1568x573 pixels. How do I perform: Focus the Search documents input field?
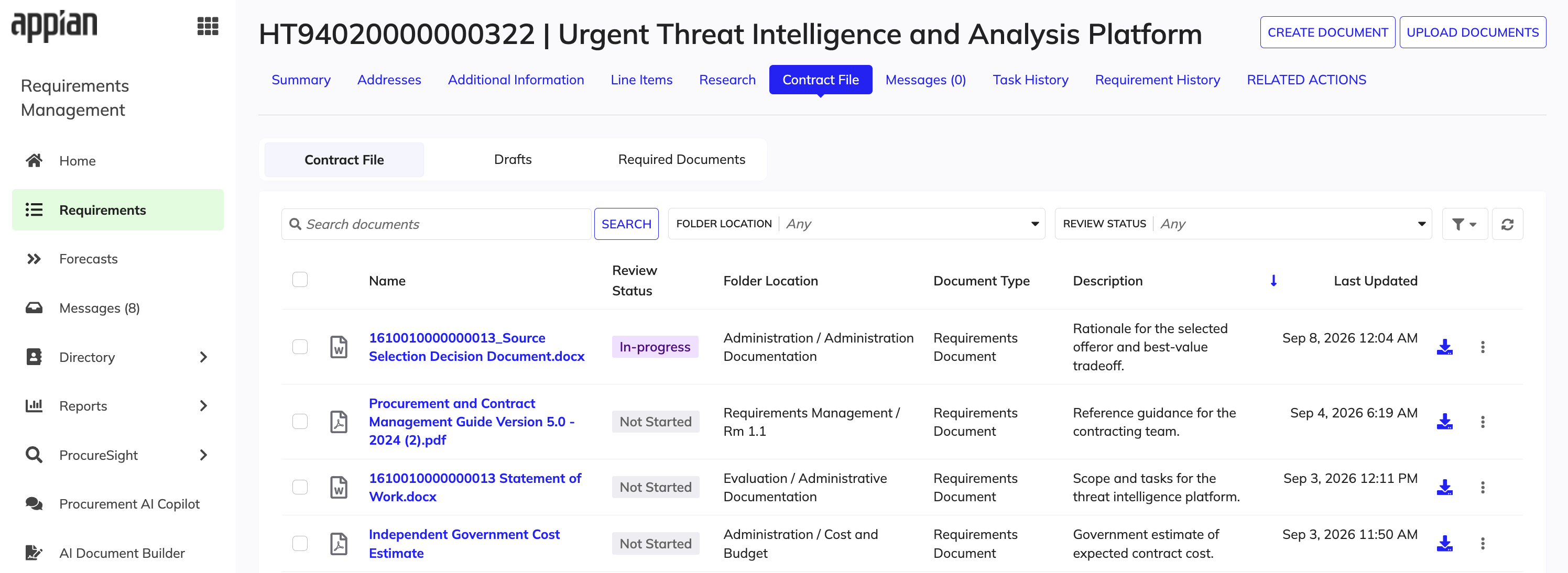(x=436, y=225)
